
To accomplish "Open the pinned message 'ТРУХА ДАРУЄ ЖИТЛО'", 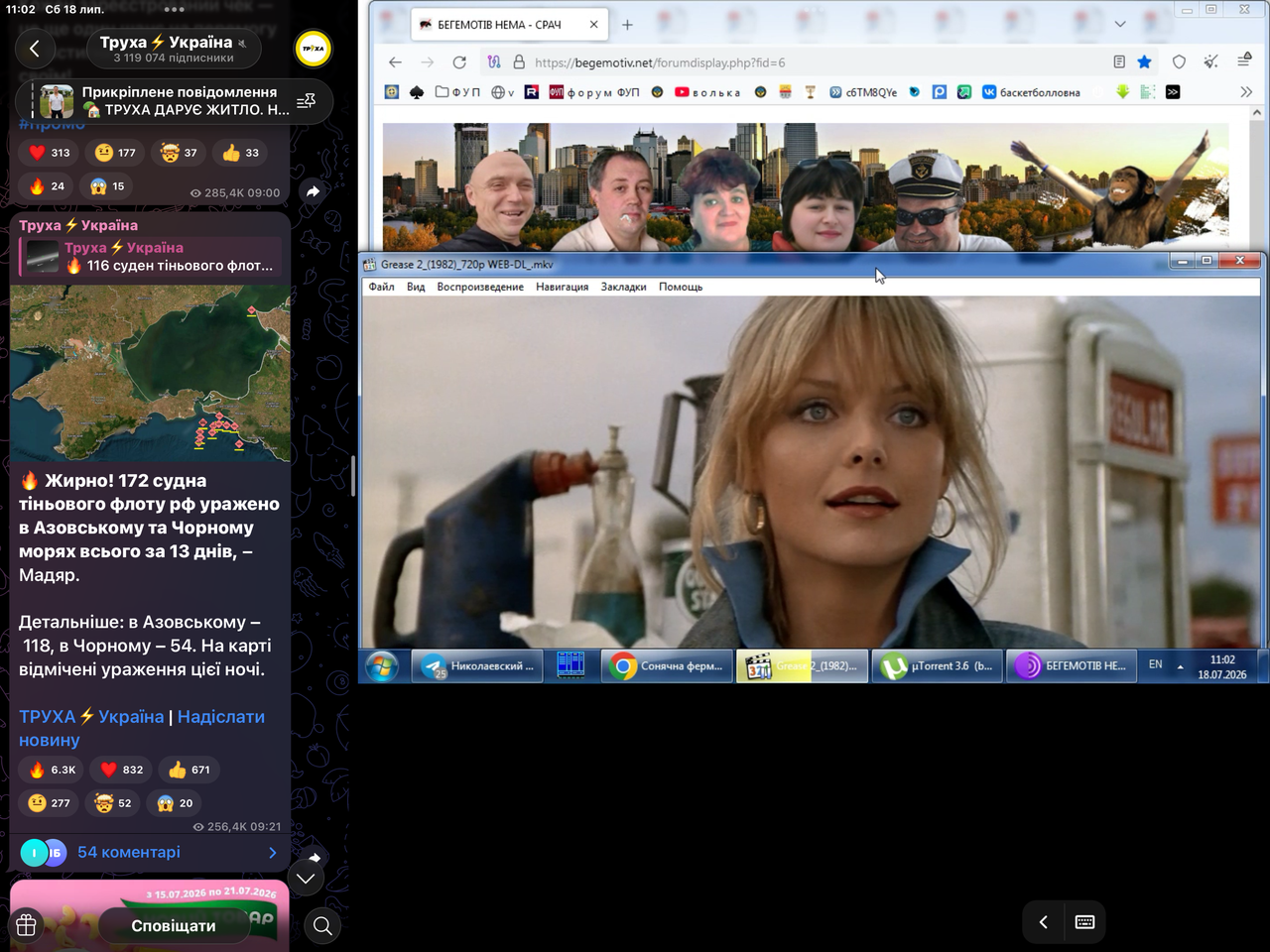I will [174, 100].
